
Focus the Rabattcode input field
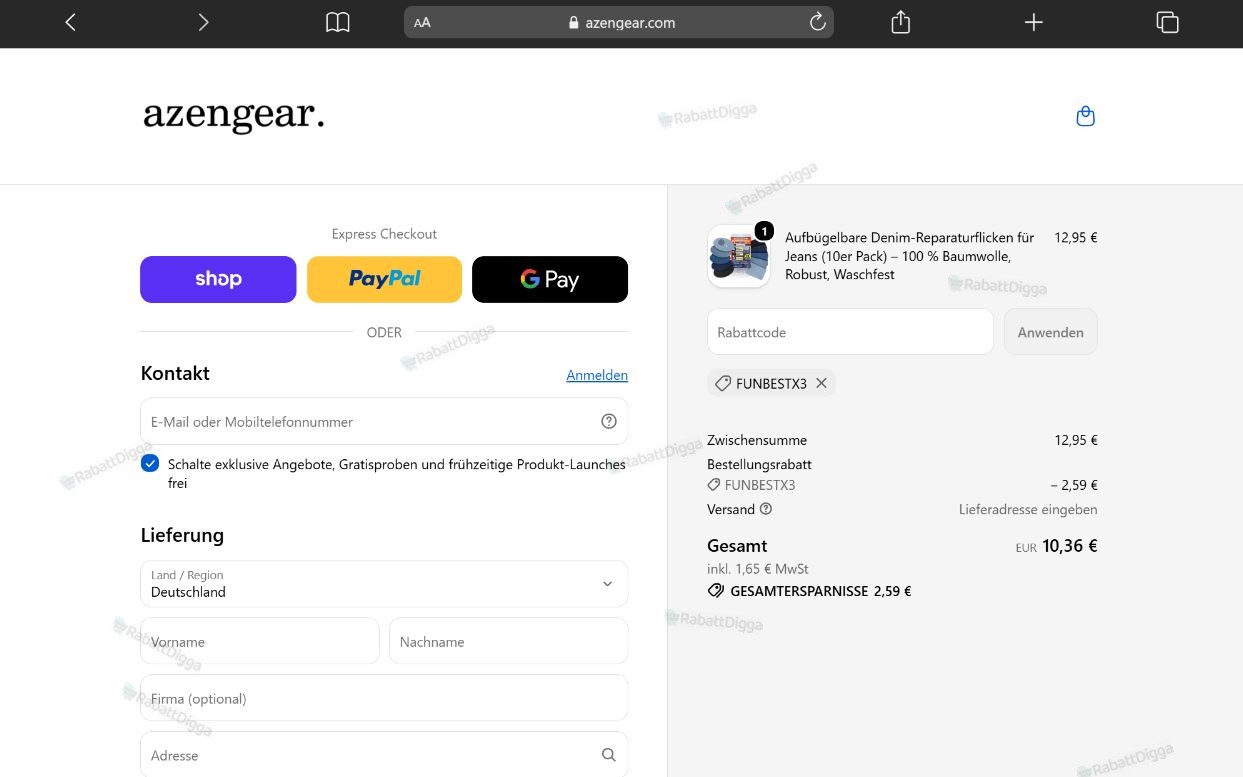coord(850,332)
